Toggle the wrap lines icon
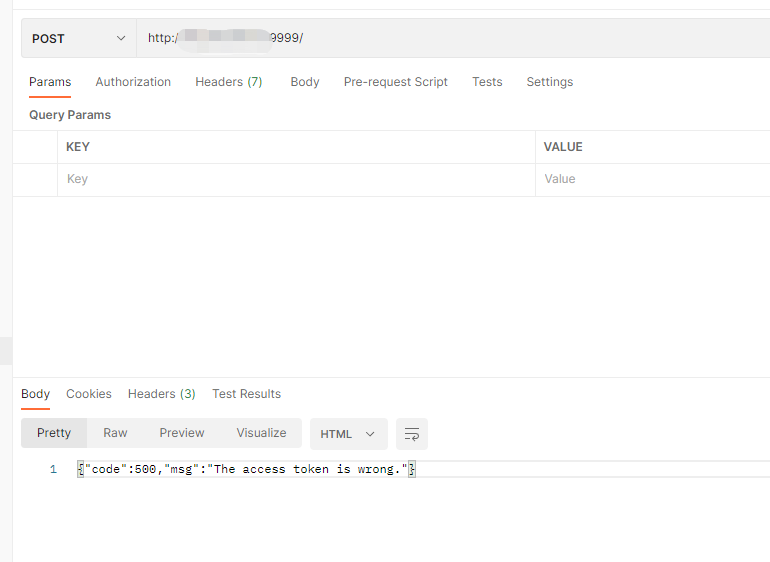 (x=412, y=434)
